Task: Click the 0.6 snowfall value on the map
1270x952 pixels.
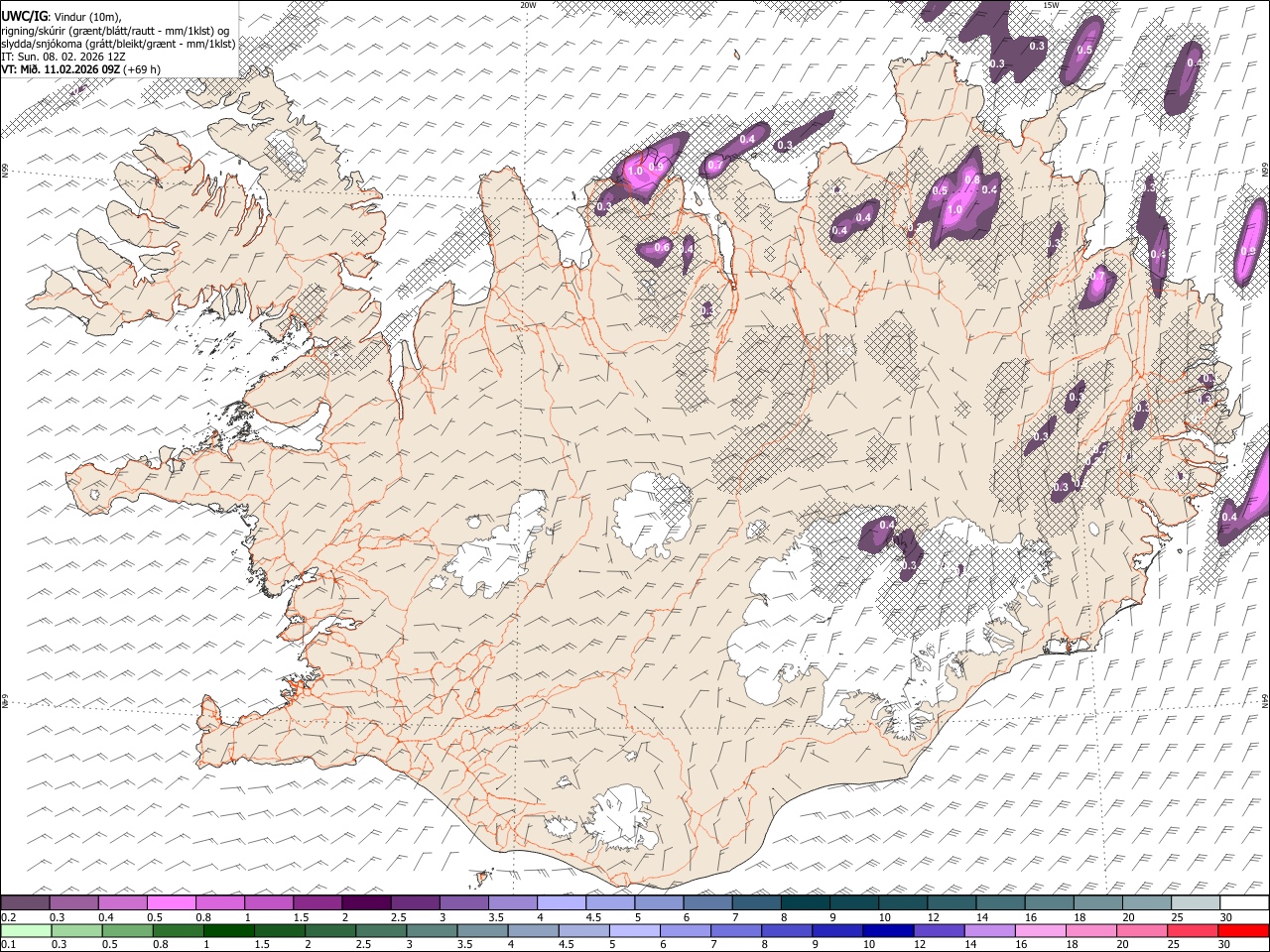Action: (663, 247)
